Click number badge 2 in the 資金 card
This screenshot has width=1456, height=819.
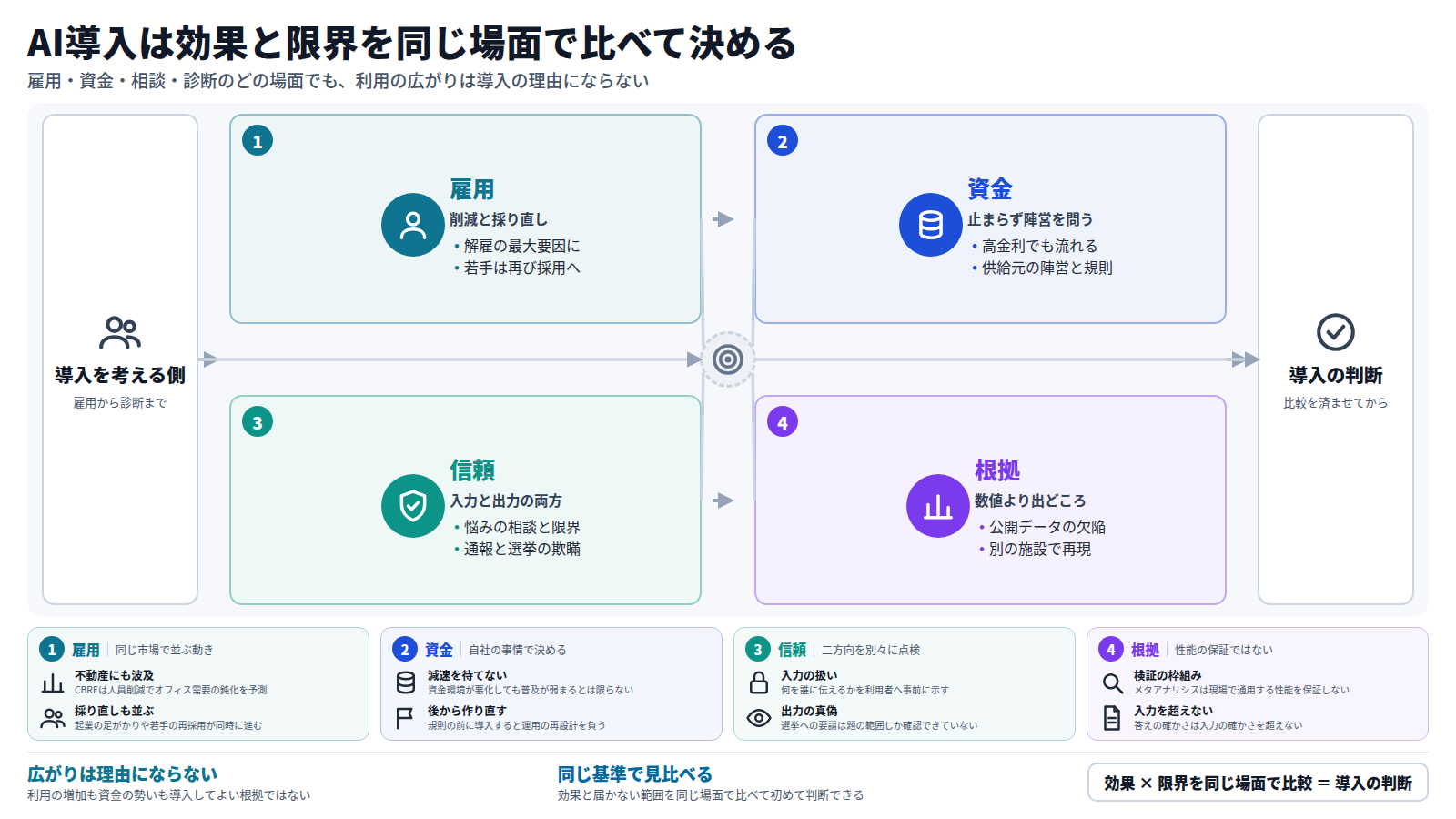coord(783,141)
